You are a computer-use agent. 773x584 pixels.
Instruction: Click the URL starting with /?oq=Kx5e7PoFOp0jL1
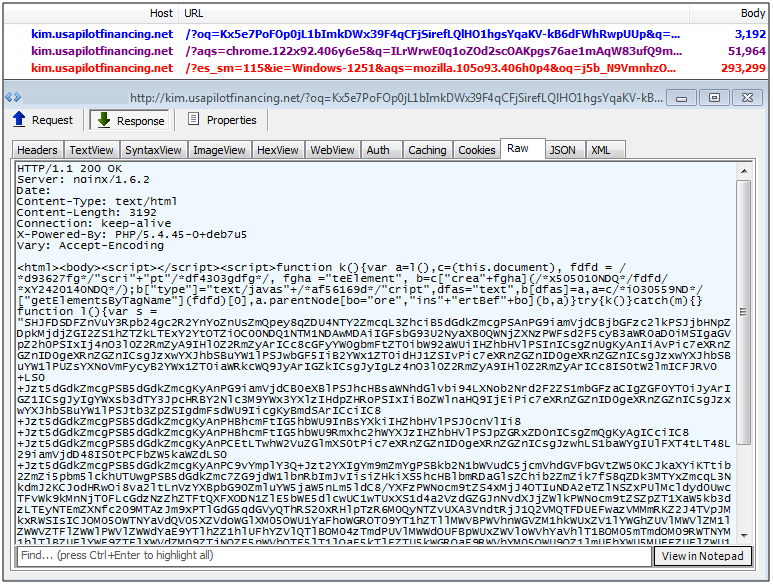[x=433, y=34]
